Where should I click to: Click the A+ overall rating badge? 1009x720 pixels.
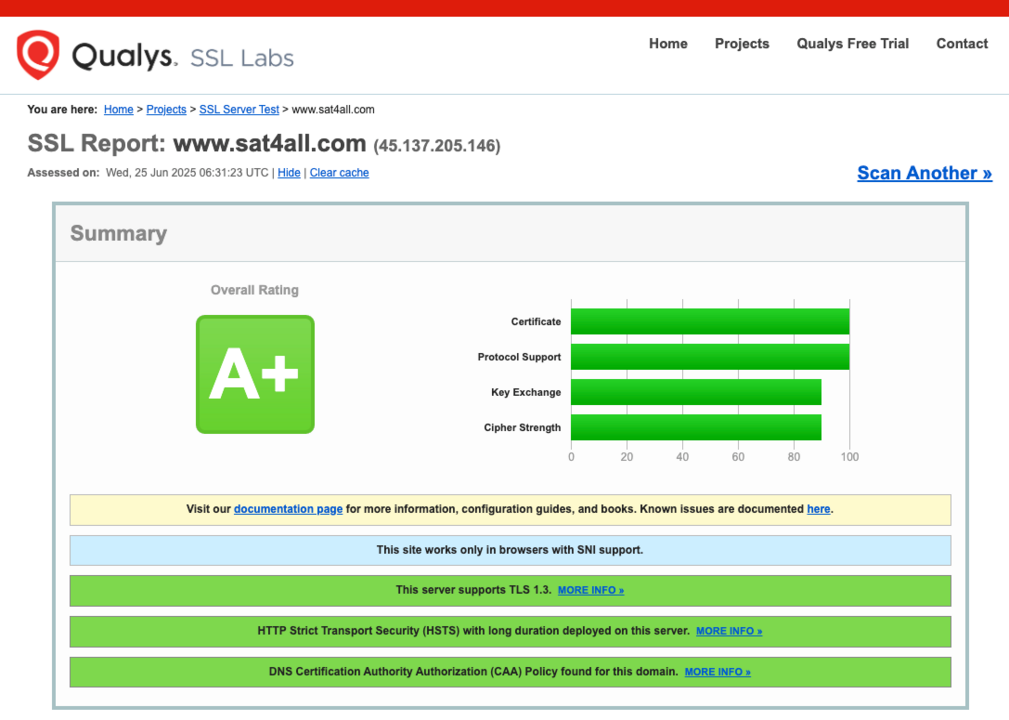point(255,375)
